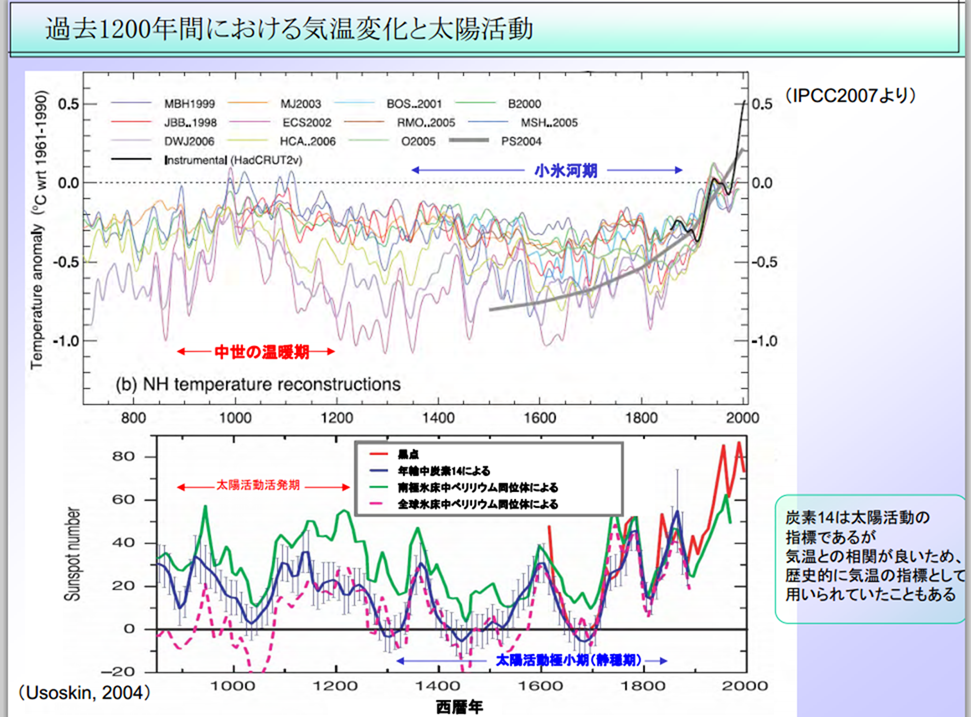Click sunspot legend entry 黒点
The height and width of the screenshot is (717, 971).
[x=409, y=454]
